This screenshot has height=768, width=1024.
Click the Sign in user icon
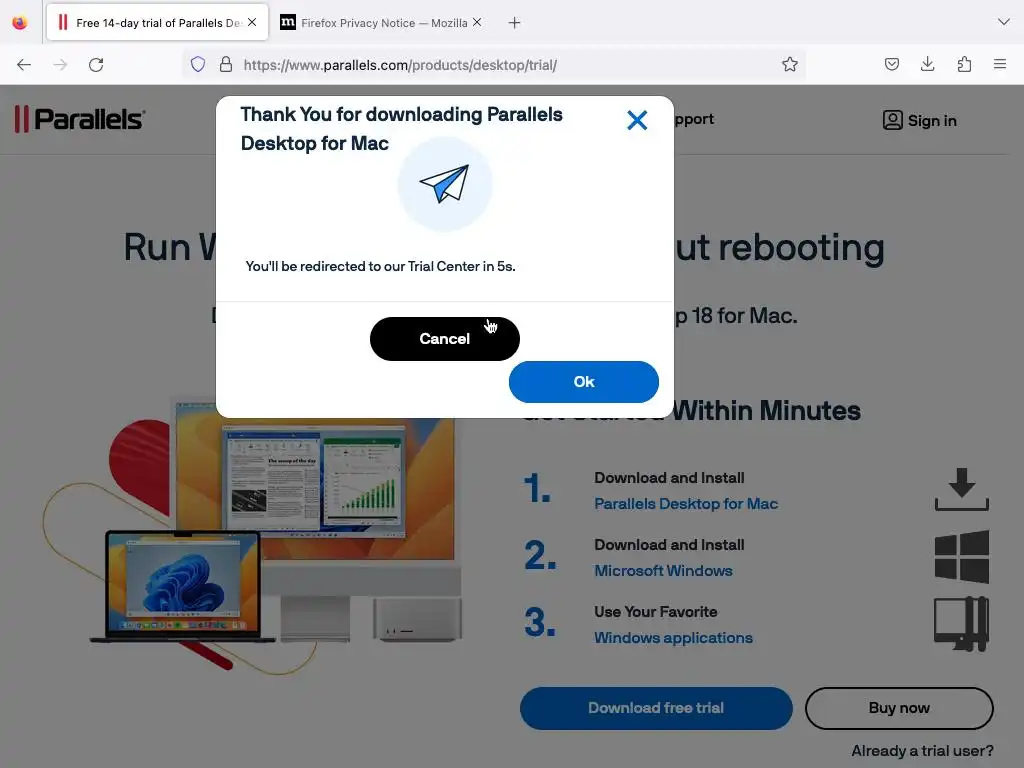pyautogui.click(x=892, y=120)
